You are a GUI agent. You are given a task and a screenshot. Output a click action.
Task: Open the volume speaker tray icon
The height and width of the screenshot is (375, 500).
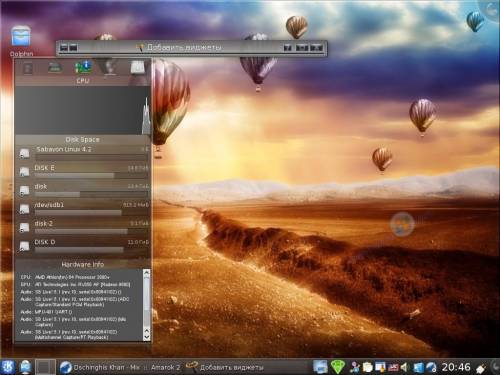point(405,367)
